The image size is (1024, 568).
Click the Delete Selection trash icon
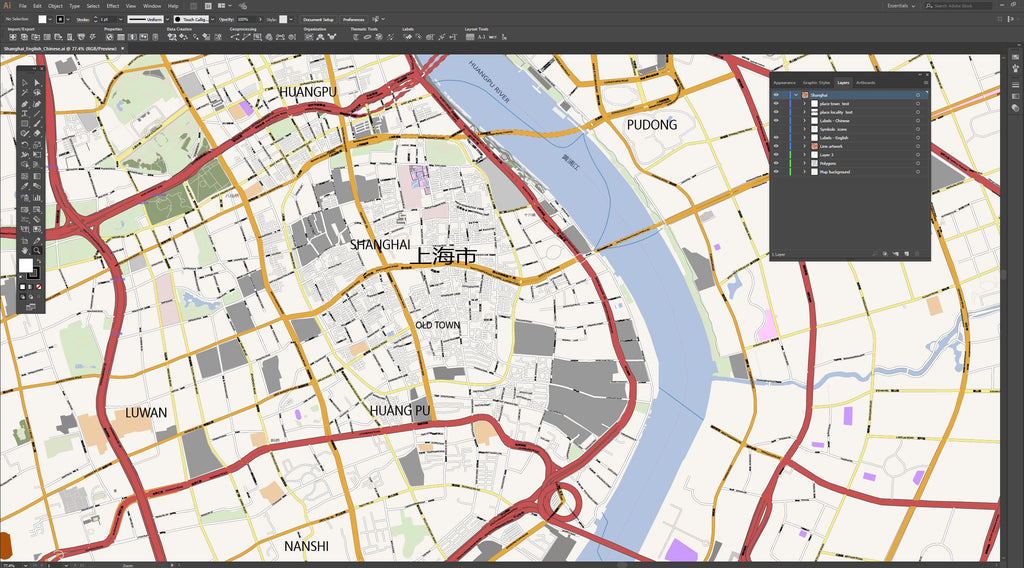point(919,255)
